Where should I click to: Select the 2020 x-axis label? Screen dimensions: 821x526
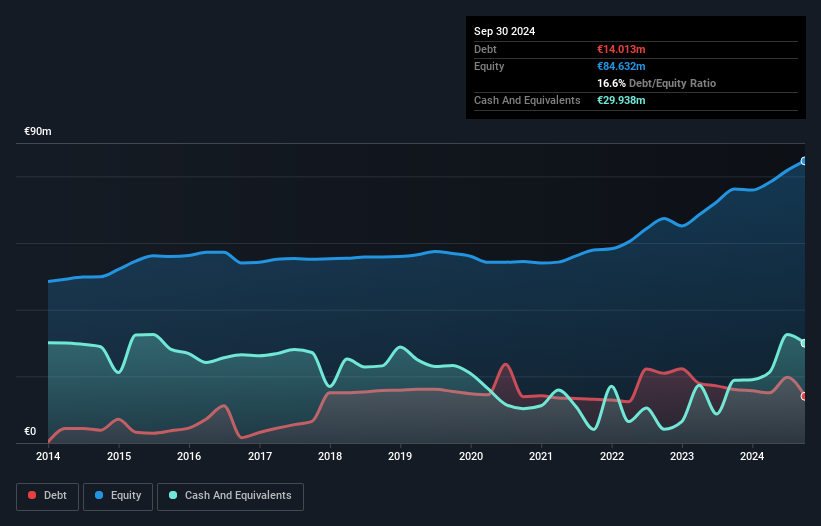[x=471, y=456]
